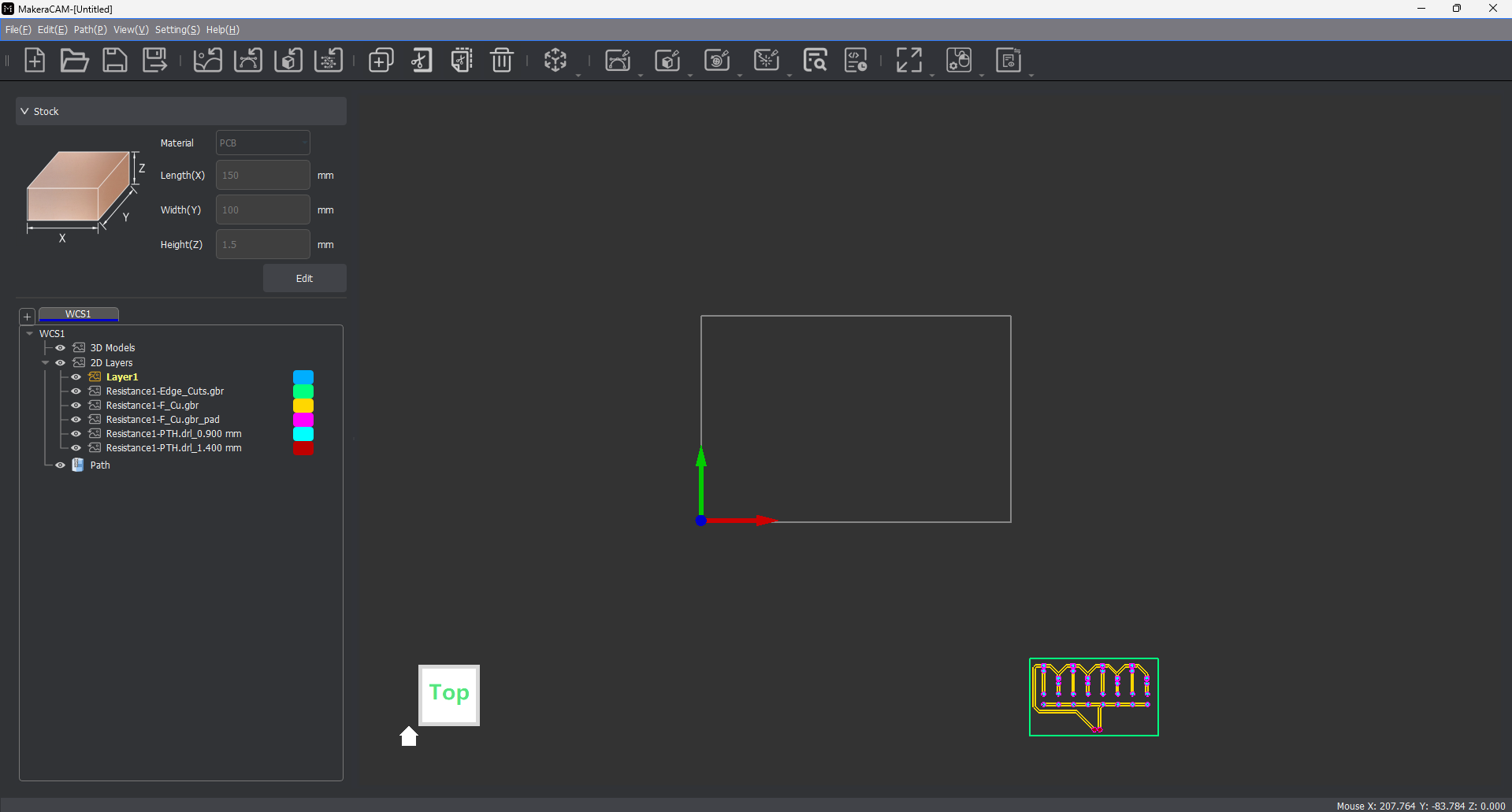Click the Cut scissors icon
Screen dimensions: 1512x812
422,60
